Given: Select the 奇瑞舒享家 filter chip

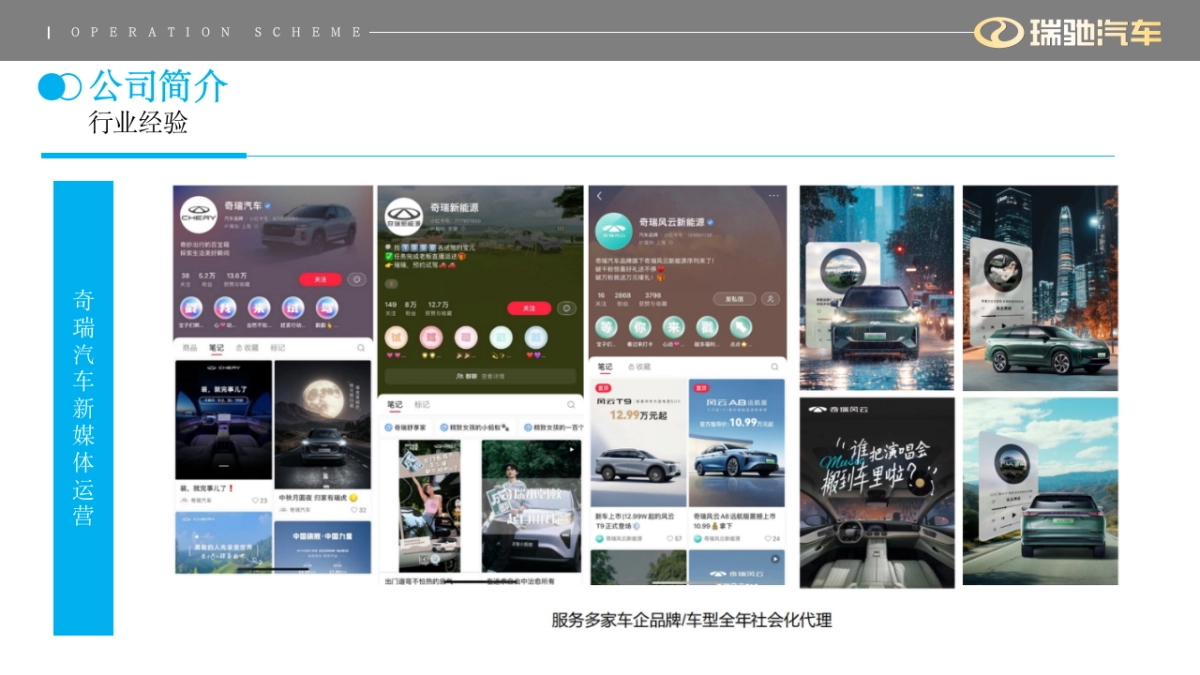Looking at the screenshot, I should pyautogui.click(x=406, y=426).
